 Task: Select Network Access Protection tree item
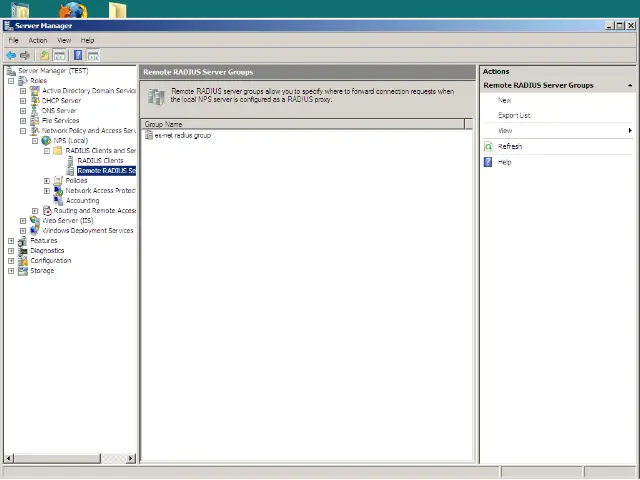pos(100,191)
